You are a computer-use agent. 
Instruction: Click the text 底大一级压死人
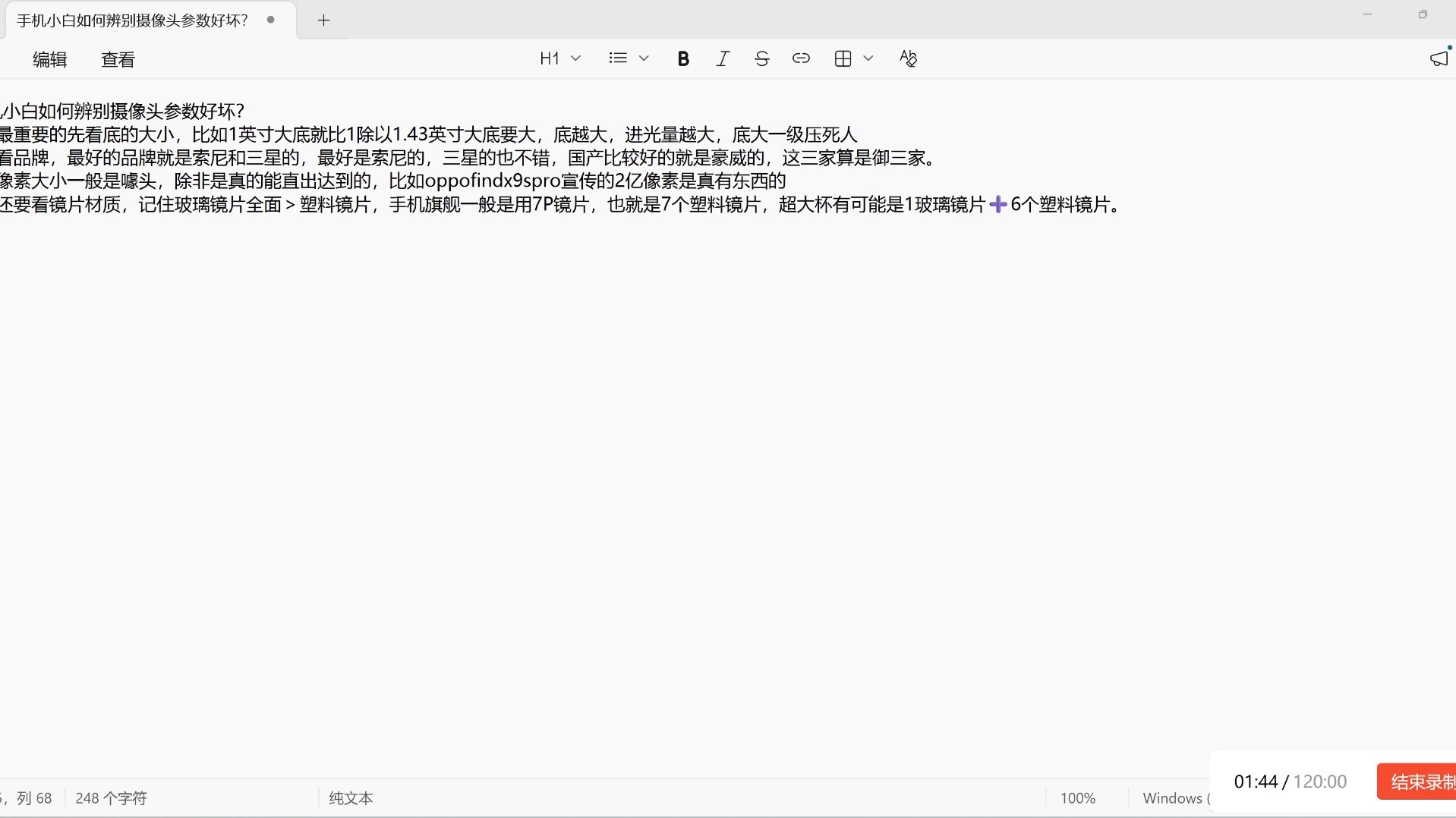(x=794, y=135)
